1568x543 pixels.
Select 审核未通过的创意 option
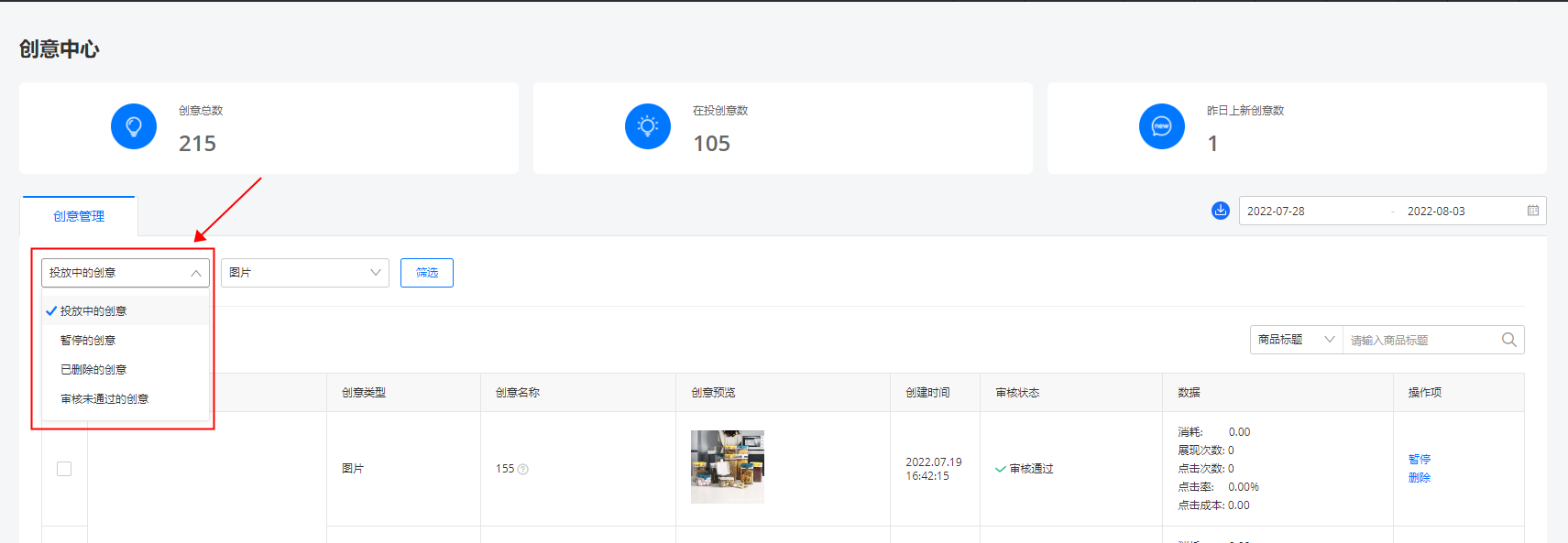tap(104, 399)
